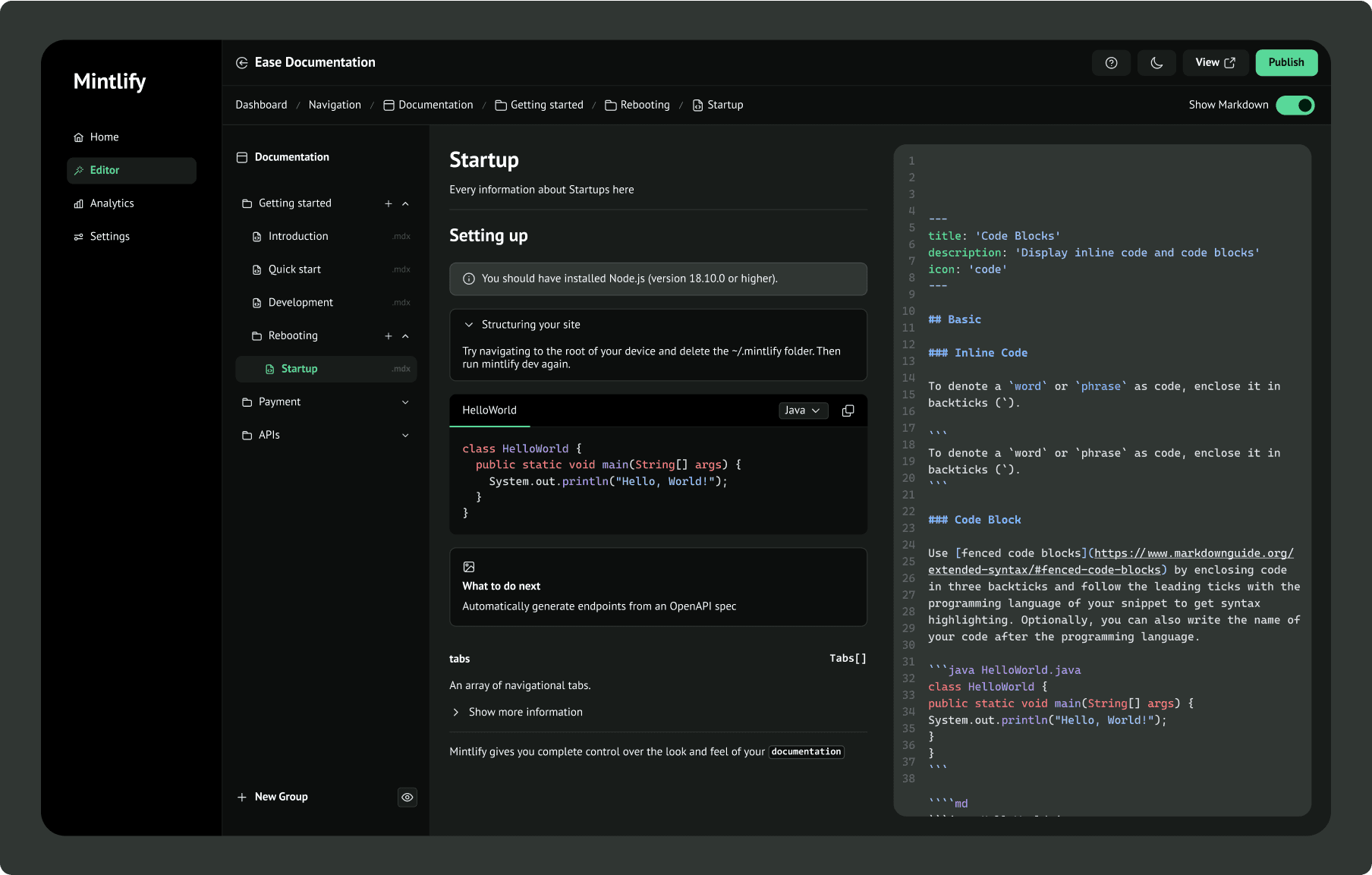The image size is (1372, 875).
Task: Add a page to Rebooting folder
Action: (x=389, y=336)
